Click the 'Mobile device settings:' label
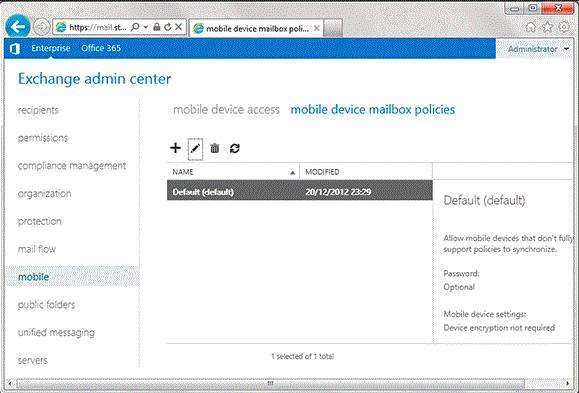579x393 pixels. (x=485, y=314)
